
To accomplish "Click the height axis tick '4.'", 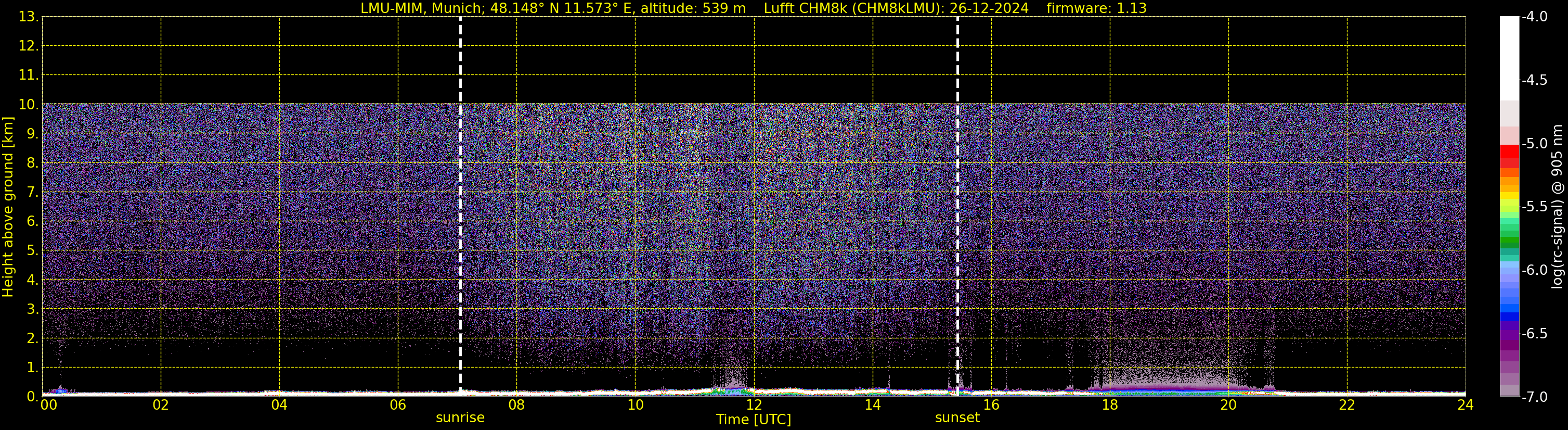I will point(32,280).
